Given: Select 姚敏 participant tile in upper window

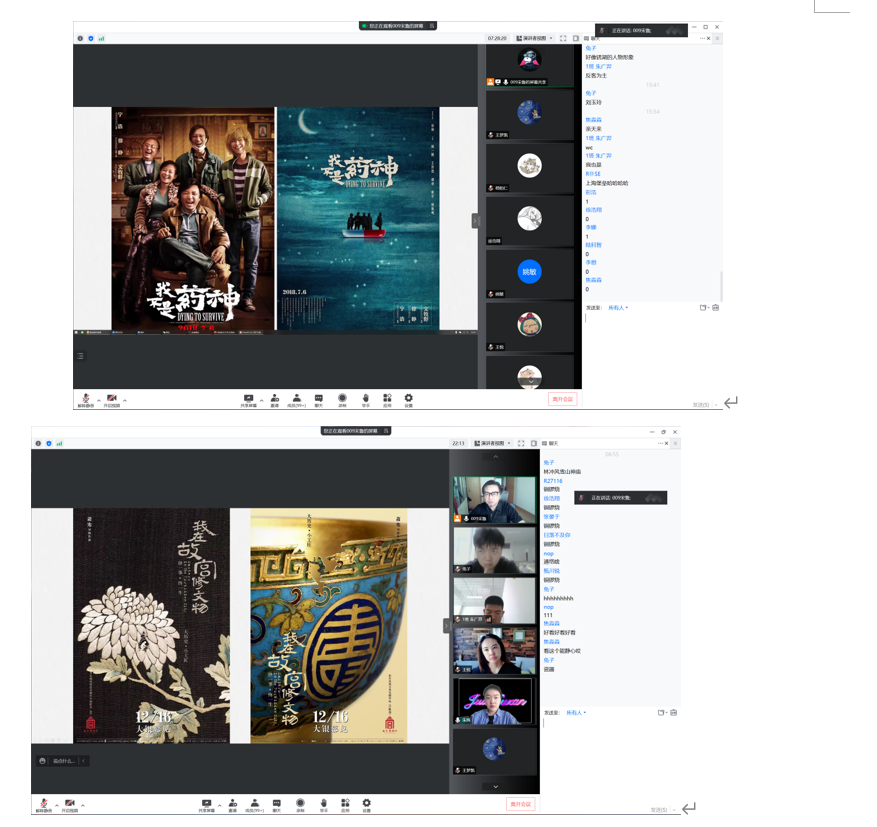Looking at the screenshot, I should tap(529, 271).
